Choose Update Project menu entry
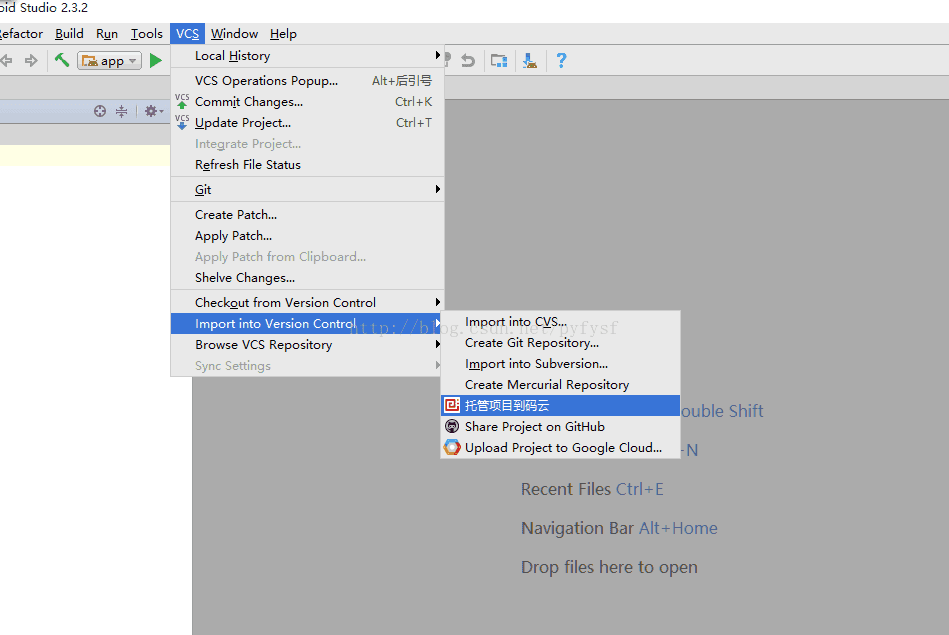This screenshot has width=949, height=635. coord(307,123)
